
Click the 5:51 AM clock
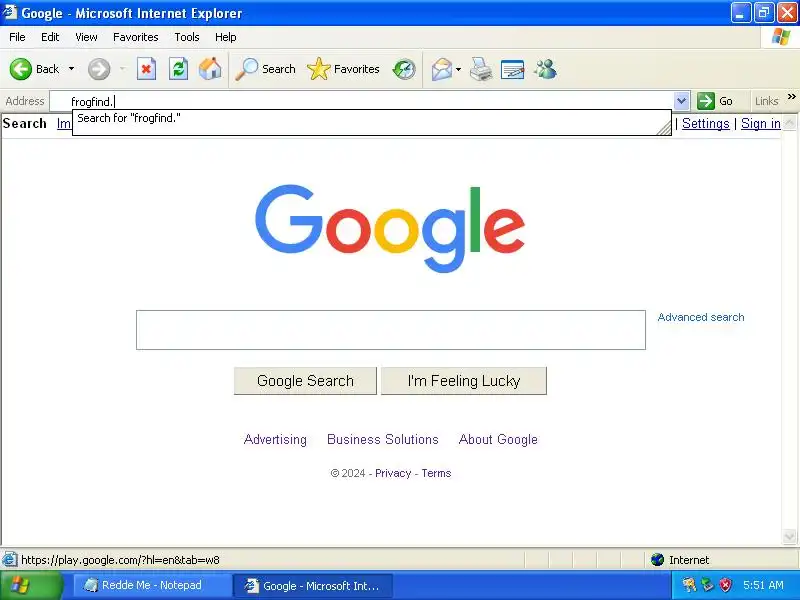763,585
